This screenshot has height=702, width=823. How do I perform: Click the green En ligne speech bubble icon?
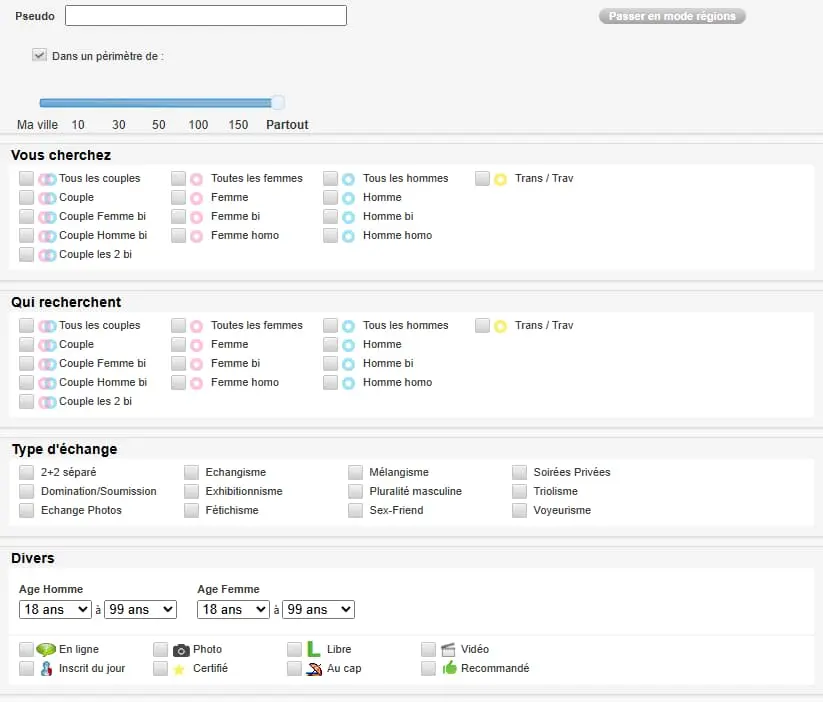46,649
